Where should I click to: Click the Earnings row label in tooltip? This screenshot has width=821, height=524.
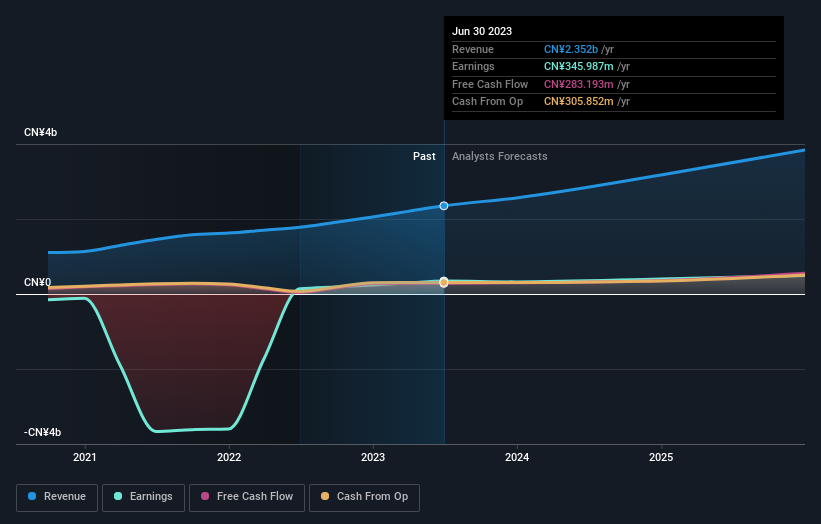point(473,66)
